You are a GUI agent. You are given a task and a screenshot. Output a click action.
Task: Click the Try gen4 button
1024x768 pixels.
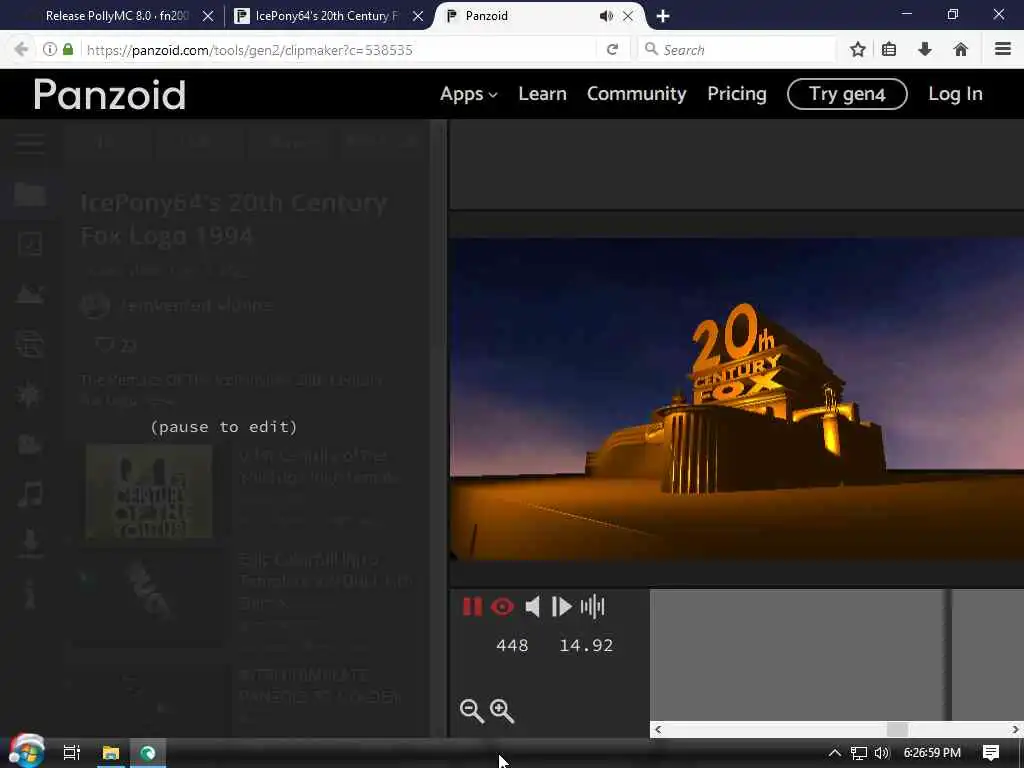point(847,94)
